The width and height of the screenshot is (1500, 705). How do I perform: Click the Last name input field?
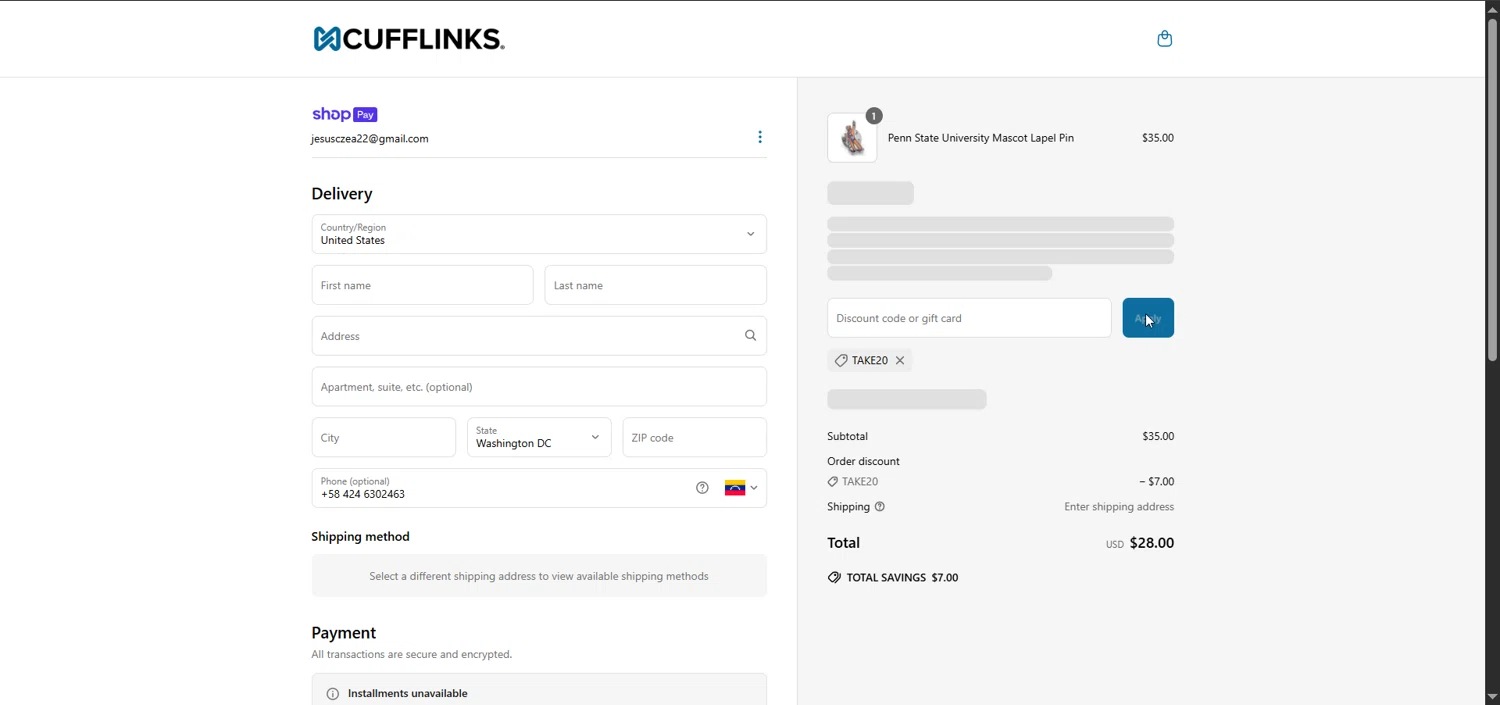655,286
